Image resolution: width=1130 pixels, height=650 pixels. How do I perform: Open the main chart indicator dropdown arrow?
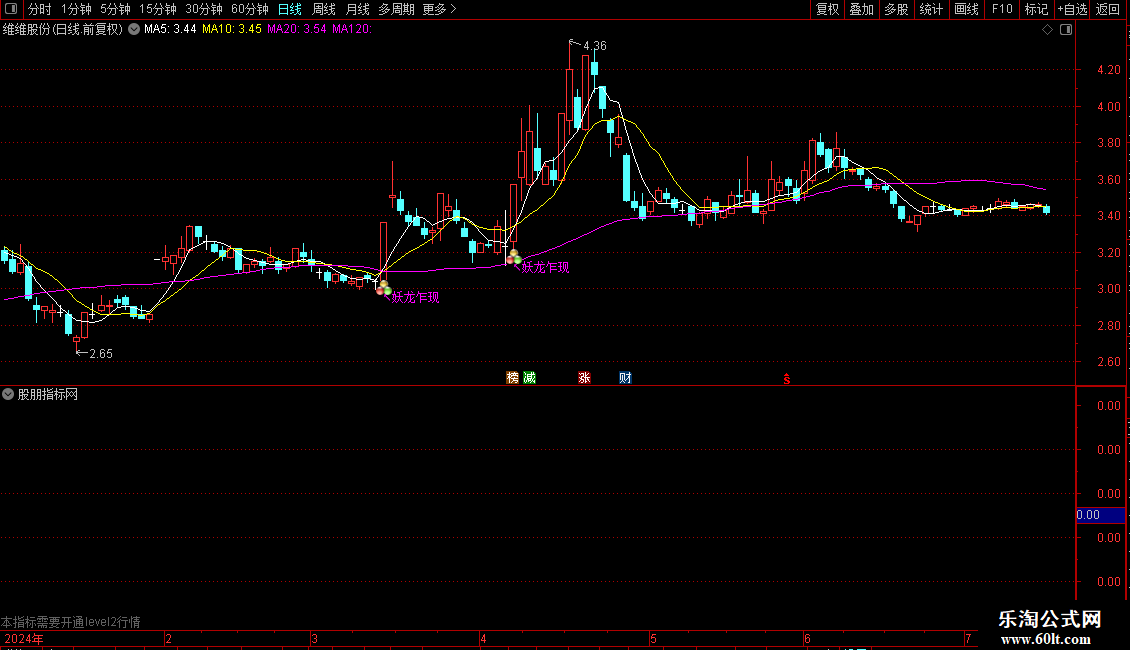point(134,30)
